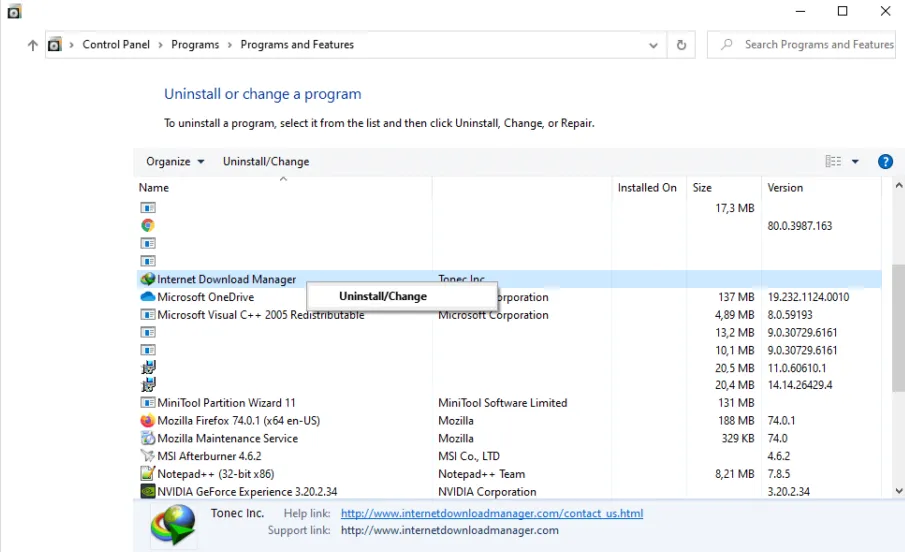Click the MSI Afterburner icon
905x552 pixels.
pos(148,456)
